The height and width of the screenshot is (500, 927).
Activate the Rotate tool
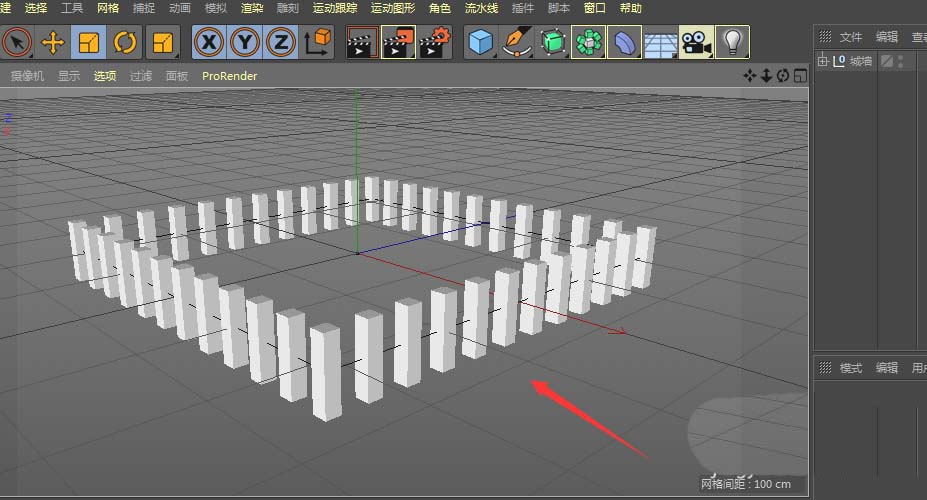(125, 43)
